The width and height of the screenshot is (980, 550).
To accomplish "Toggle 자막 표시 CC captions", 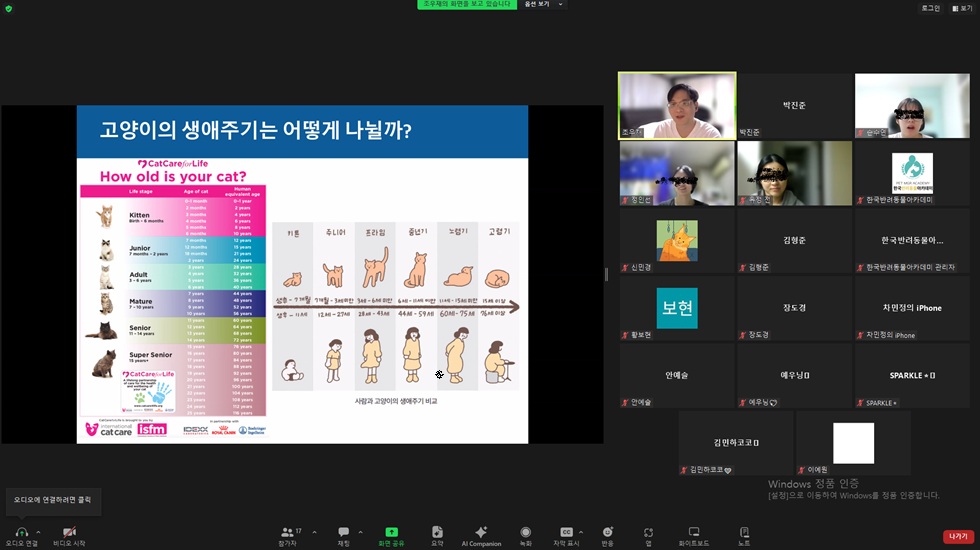I will tap(566, 532).
